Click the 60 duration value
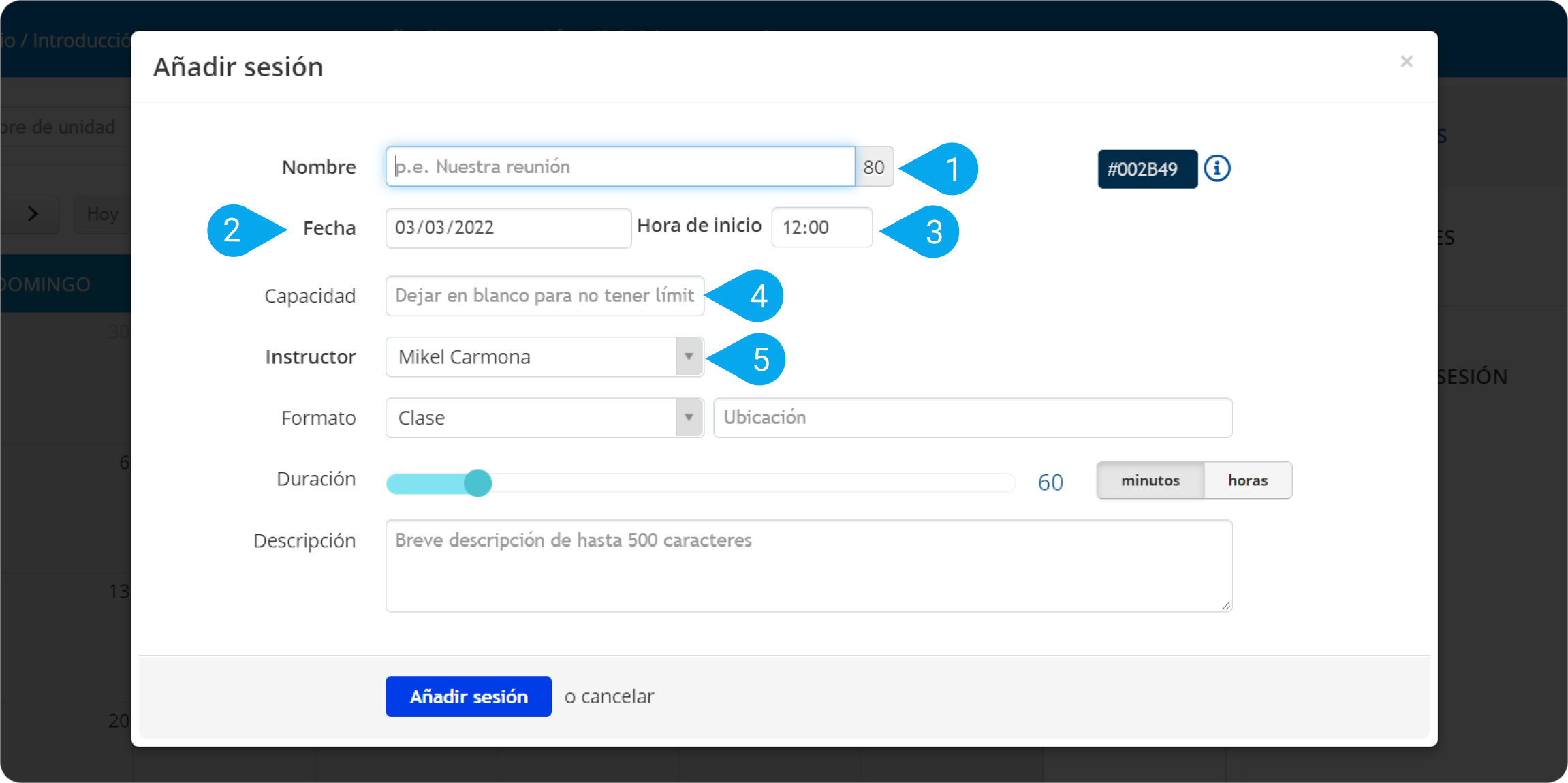The image size is (1568, 783). (1050, 482)
